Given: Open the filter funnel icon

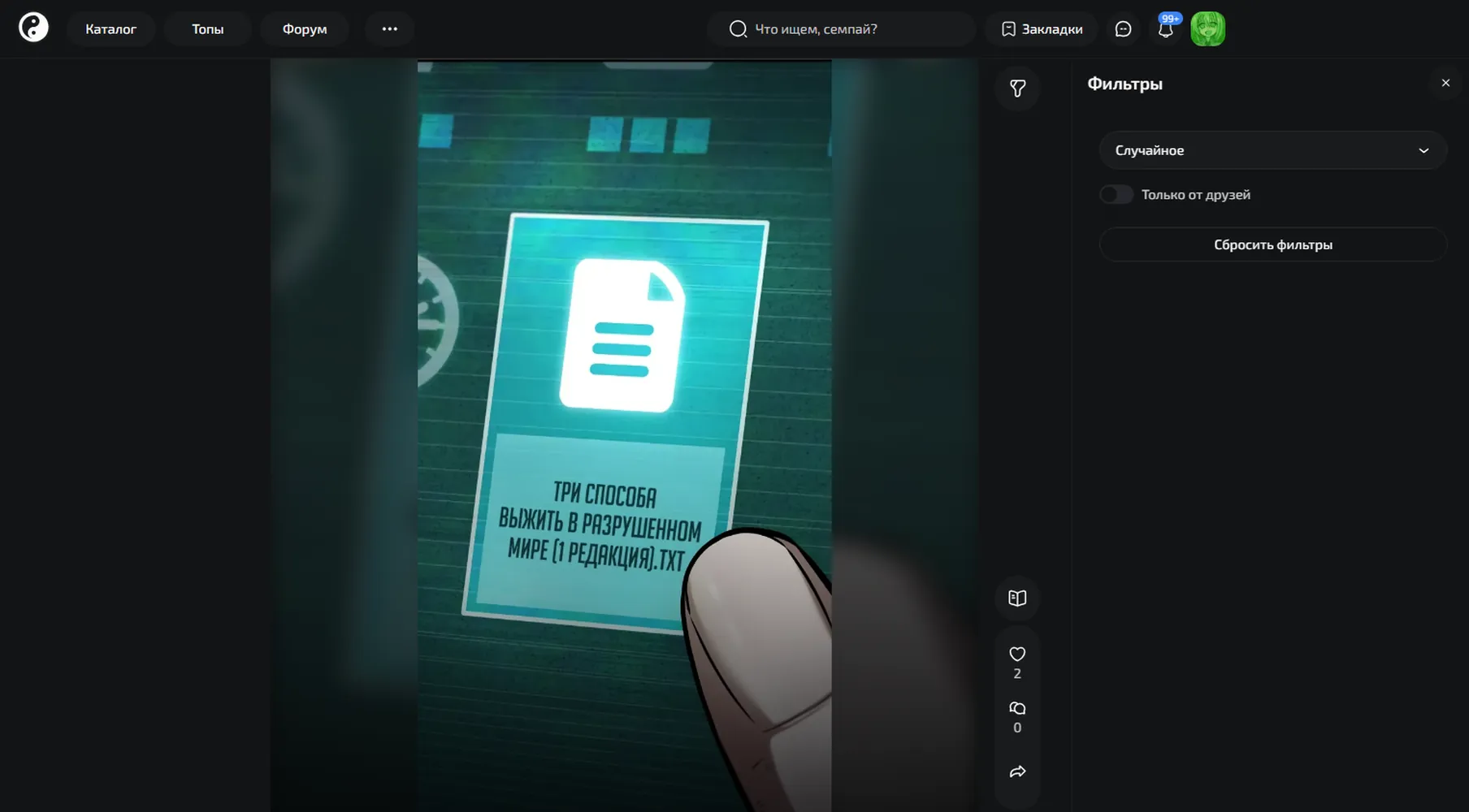Looking at the screenshot, I should pos(1017,88).
